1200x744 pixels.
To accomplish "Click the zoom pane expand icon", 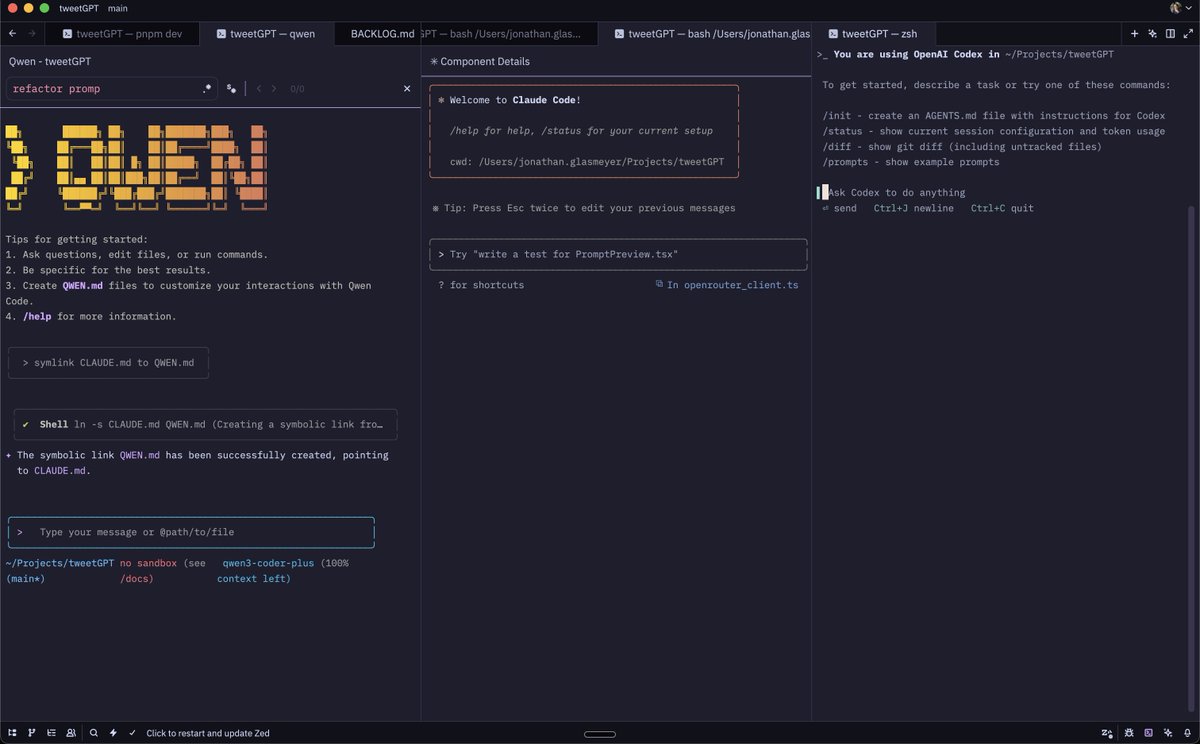I will pos(1188,33).
